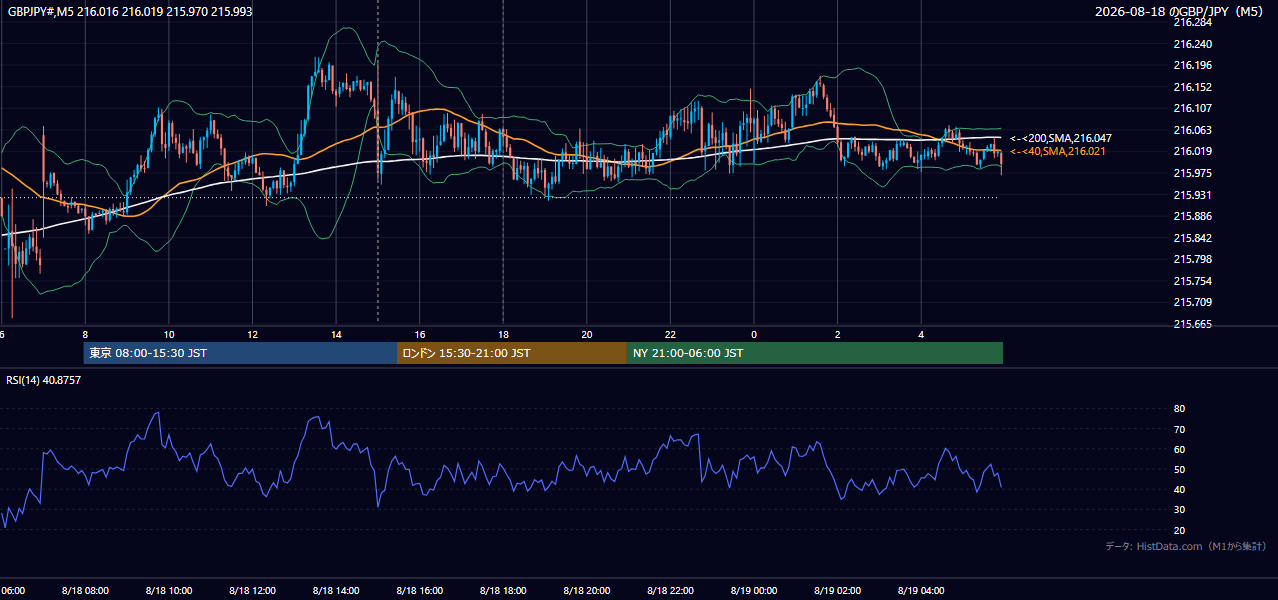Image resolution: width=1278 pixels, height=600 pixels.
Task: Click price axis value 215.798
Action: pyautogui.click(x=1192, y=260)
